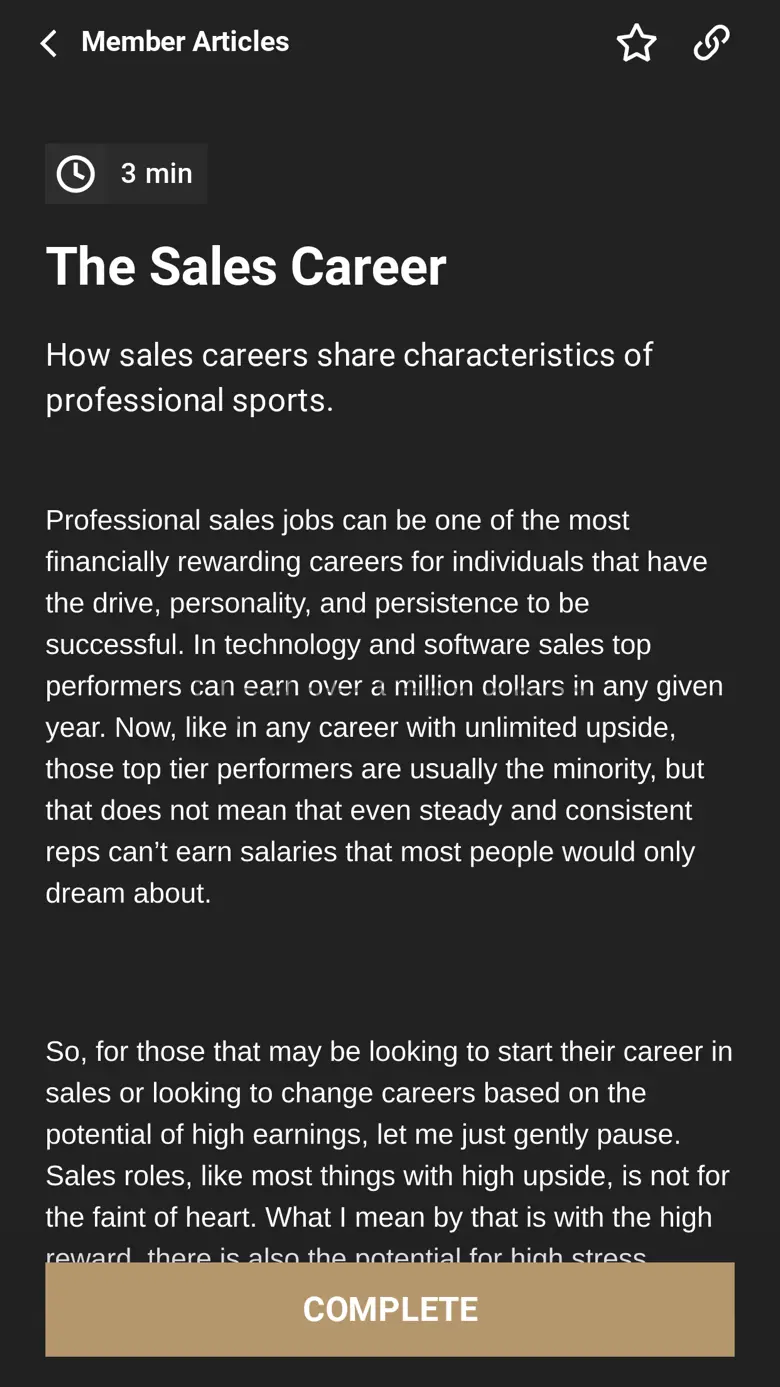Click "The Sales Career" article heading
Viewport: 780px width, 1387px height.
246,267
